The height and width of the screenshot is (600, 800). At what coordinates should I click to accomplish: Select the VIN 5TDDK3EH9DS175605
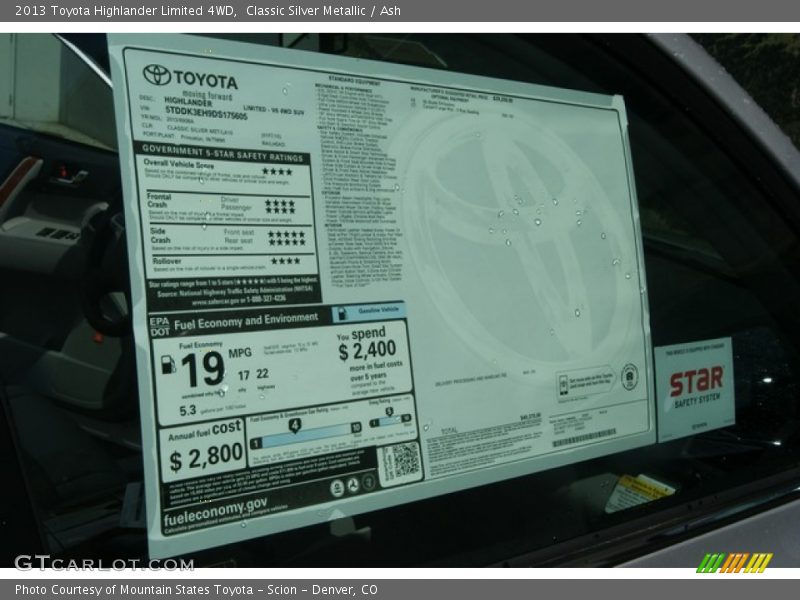[206, 113]
